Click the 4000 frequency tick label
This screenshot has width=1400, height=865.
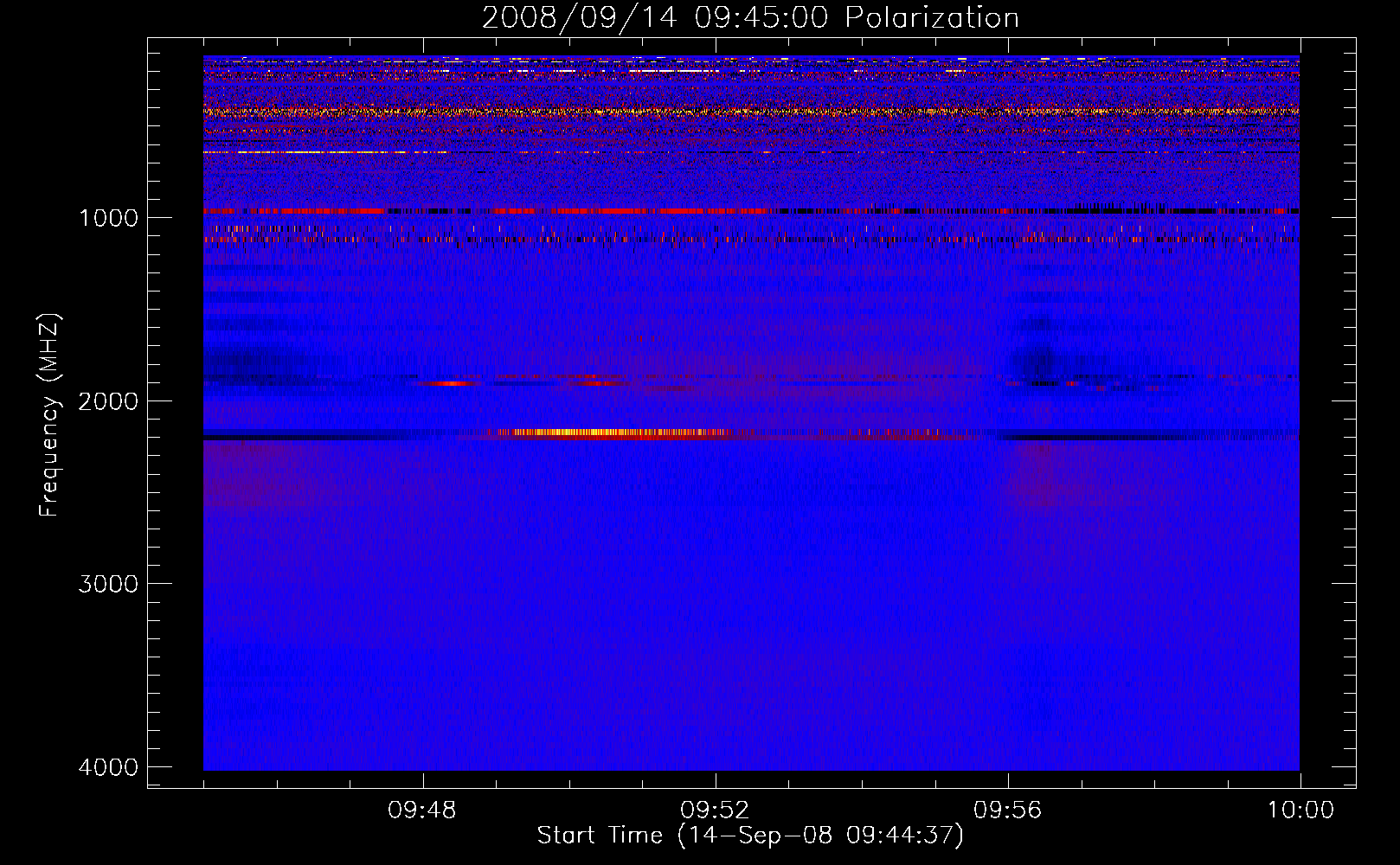(108, 767)
